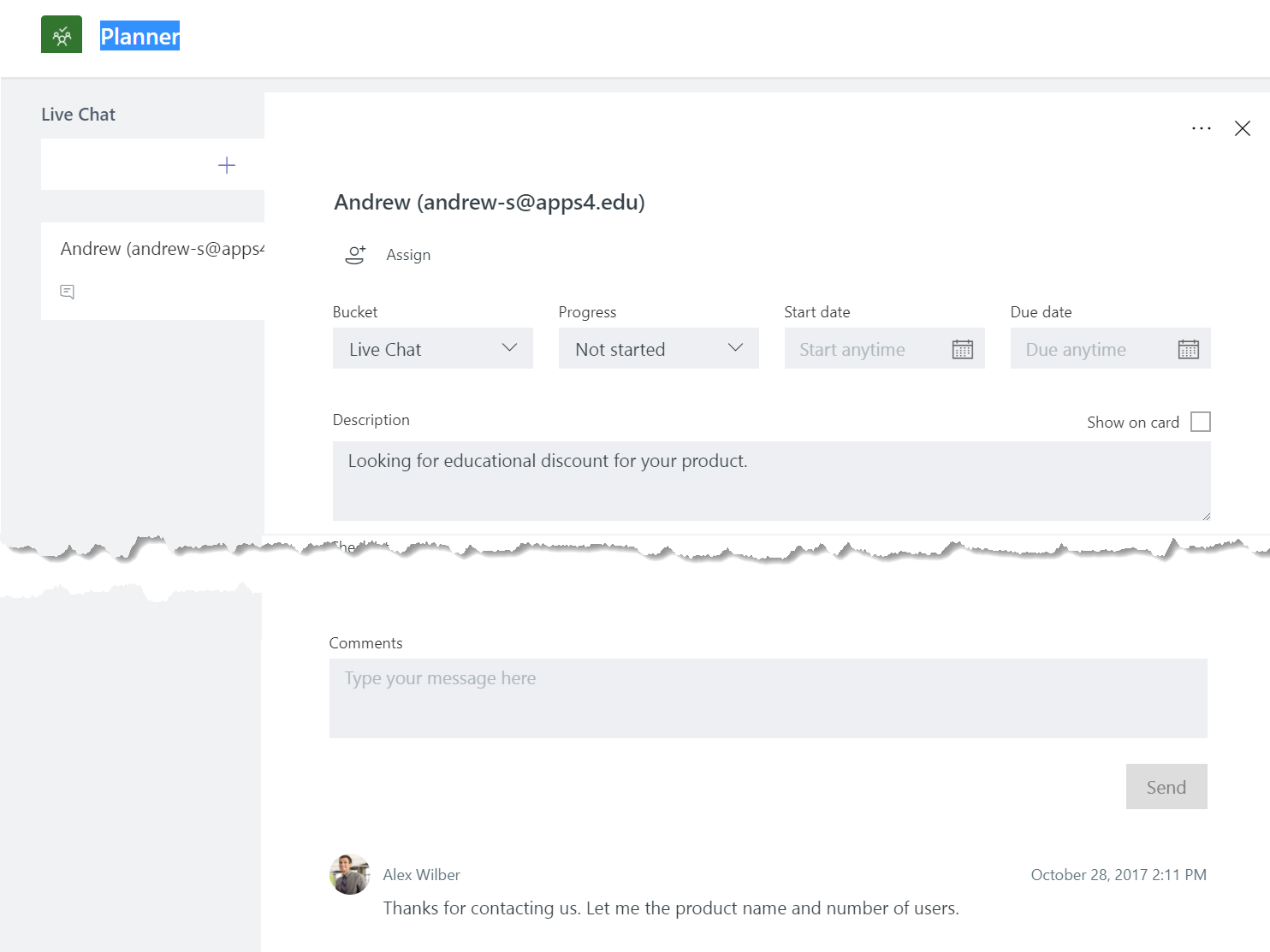Enable the Show on card checkbox
The width and height of the screenshot is (1270, 952).
pyautogui.click(x=1200, y=422)
